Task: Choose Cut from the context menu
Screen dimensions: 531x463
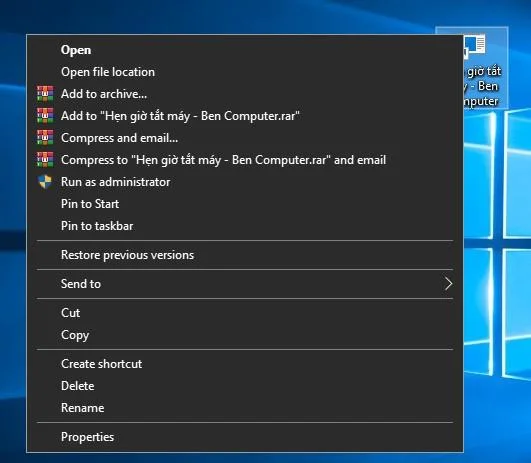Action: tap(245, 313)
